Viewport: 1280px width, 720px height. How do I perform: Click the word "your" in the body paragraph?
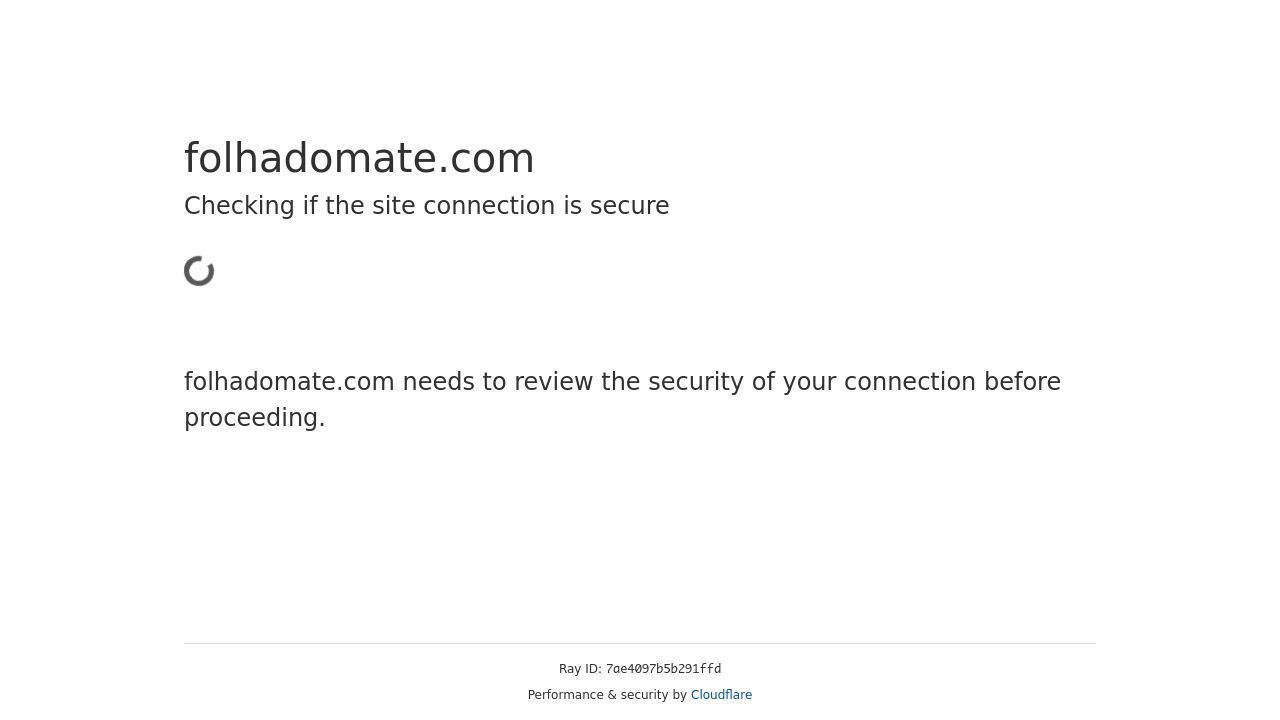point(809,382)
